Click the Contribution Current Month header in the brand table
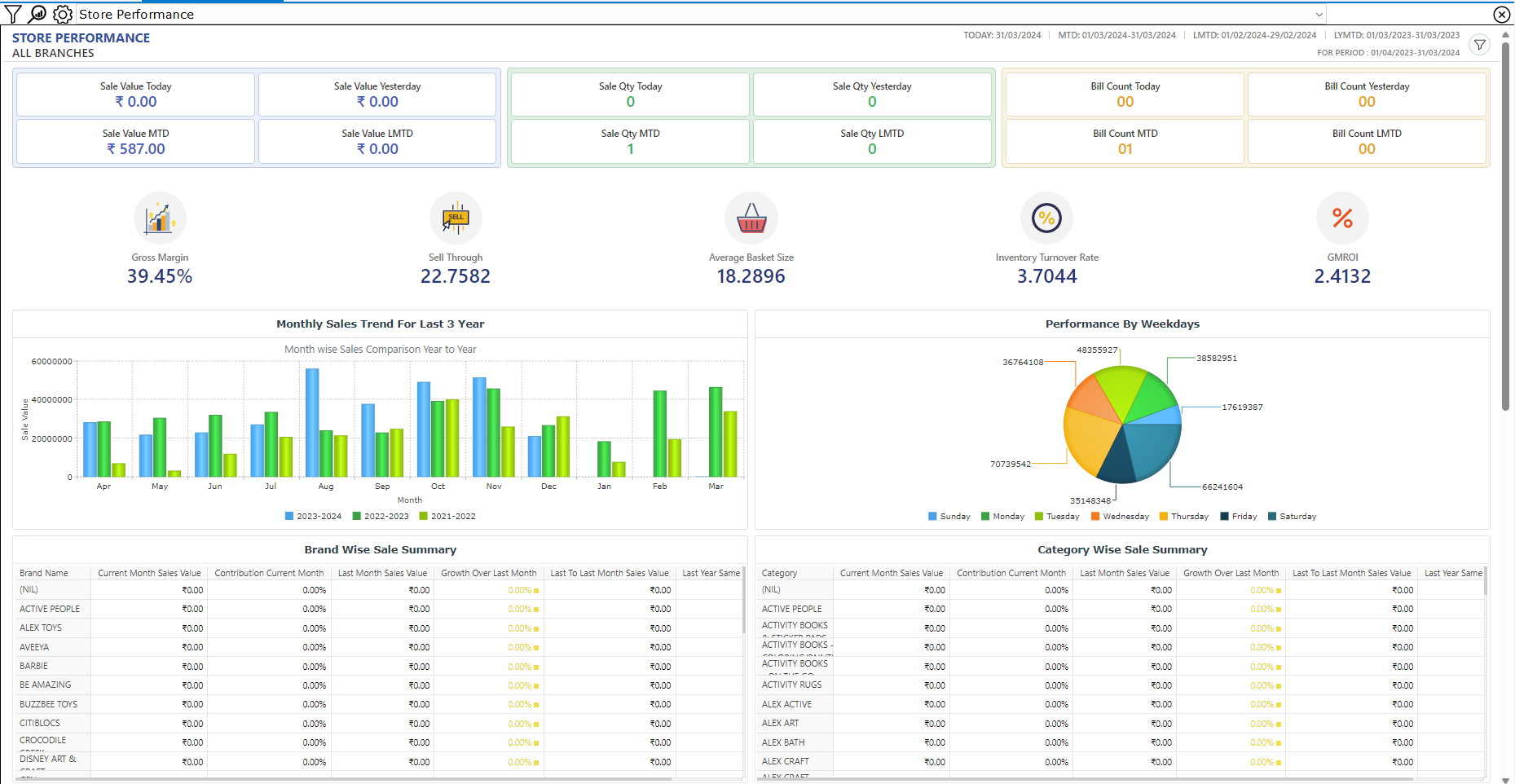Image resolution: width=1515 pixels, height=784 pixels. (269, 573)
